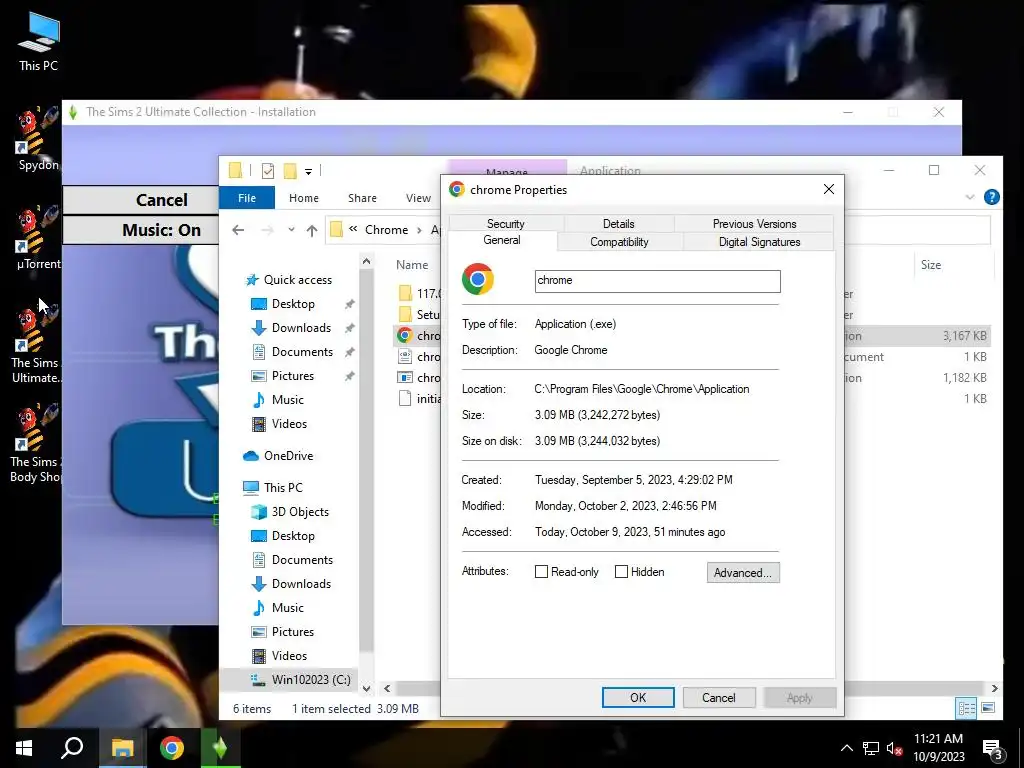This screenshot has height=768, width=1024.
Task: Select pinned Pictures under Quick access
Action: pyautogui.click(x=292, y=376)
